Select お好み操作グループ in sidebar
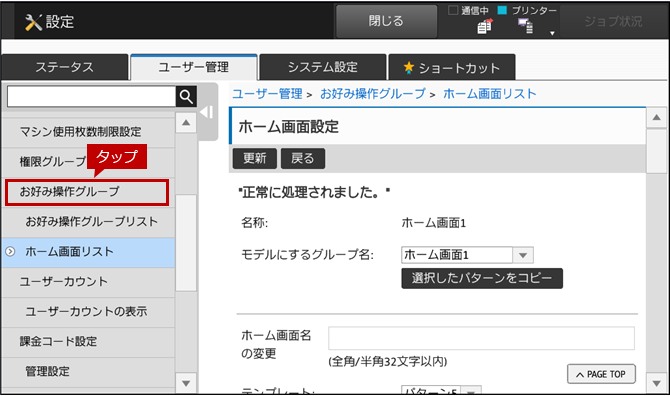Image resolution: width=670 pixels, height=396 pixels. [x=87, y=192]
